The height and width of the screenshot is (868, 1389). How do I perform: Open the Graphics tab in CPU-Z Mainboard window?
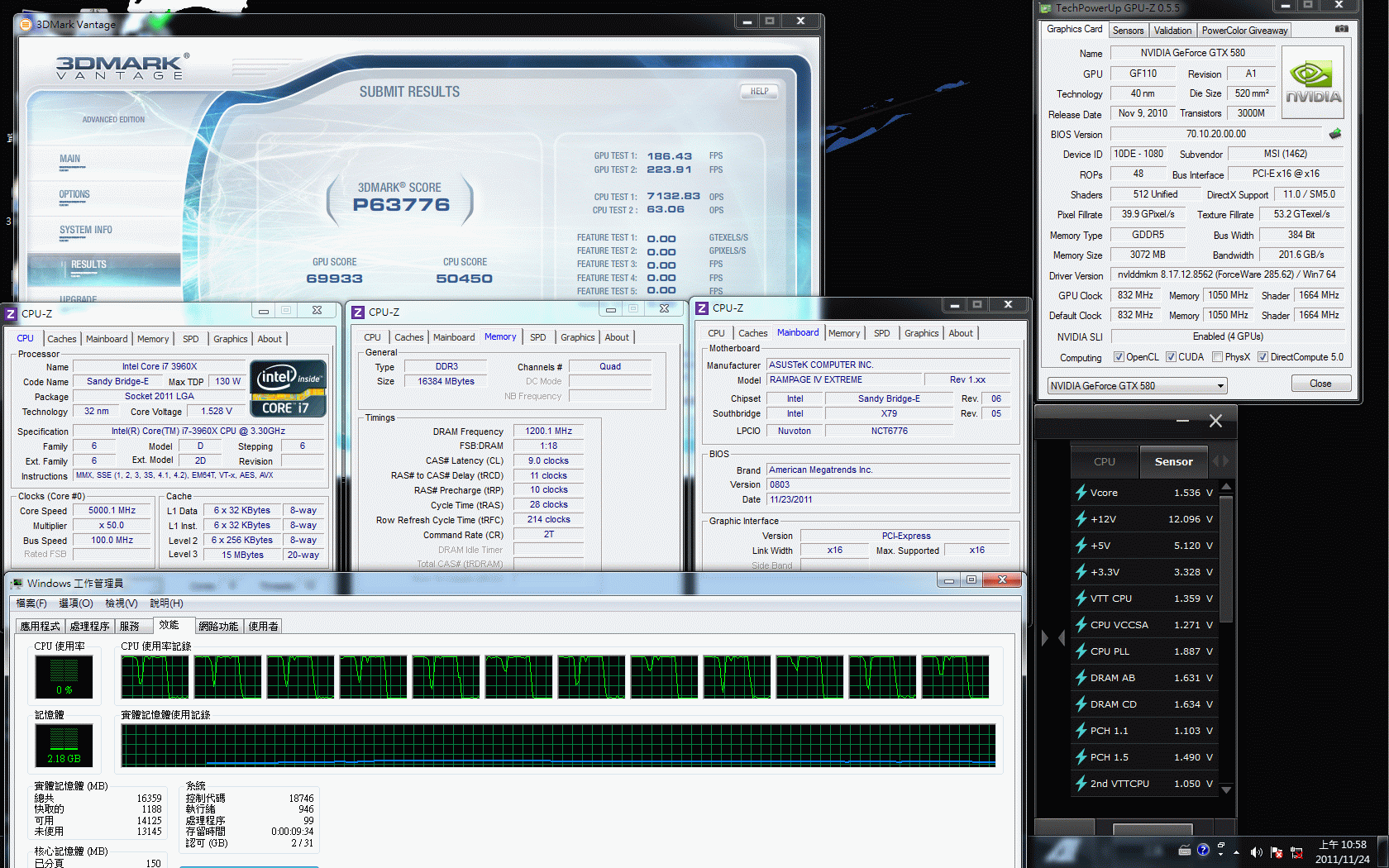coord(921,333)
